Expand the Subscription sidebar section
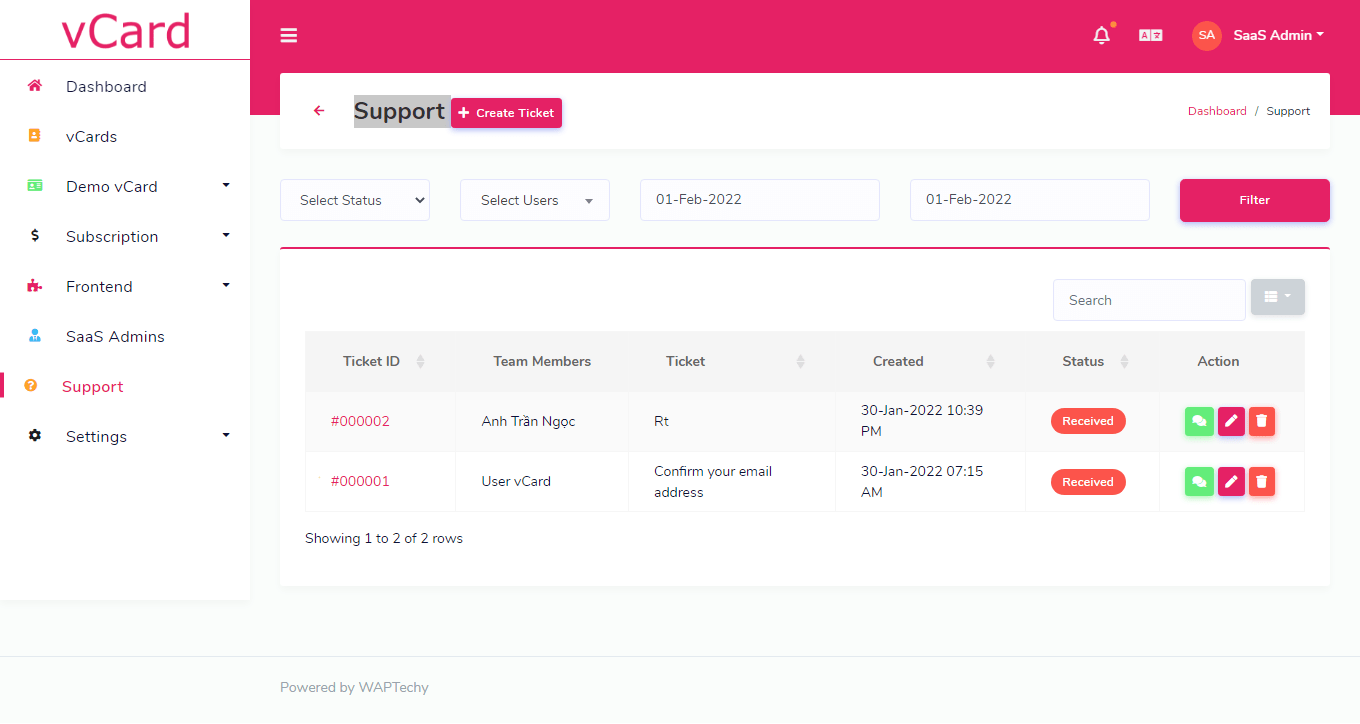 pos(111,236)
